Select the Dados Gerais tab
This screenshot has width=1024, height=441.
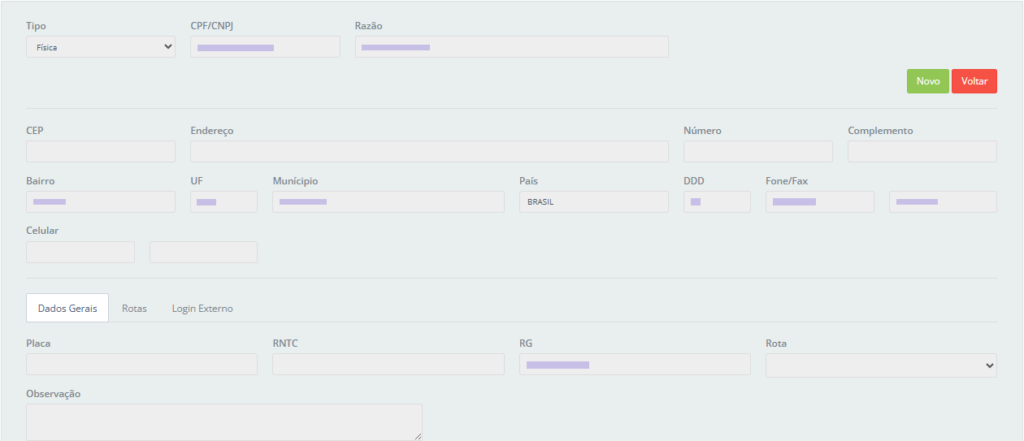pyautogui.click(x=67, y=308)
